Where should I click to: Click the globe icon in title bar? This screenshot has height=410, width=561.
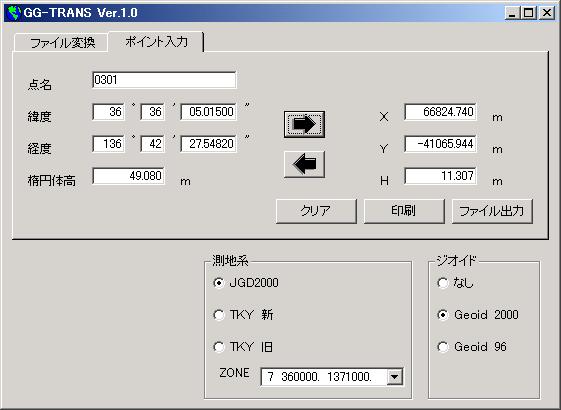click(14, 13)
